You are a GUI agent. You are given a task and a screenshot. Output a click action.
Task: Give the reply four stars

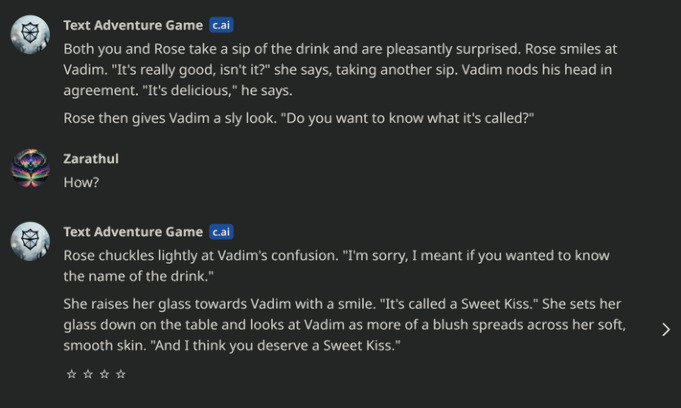click(121, 374)
